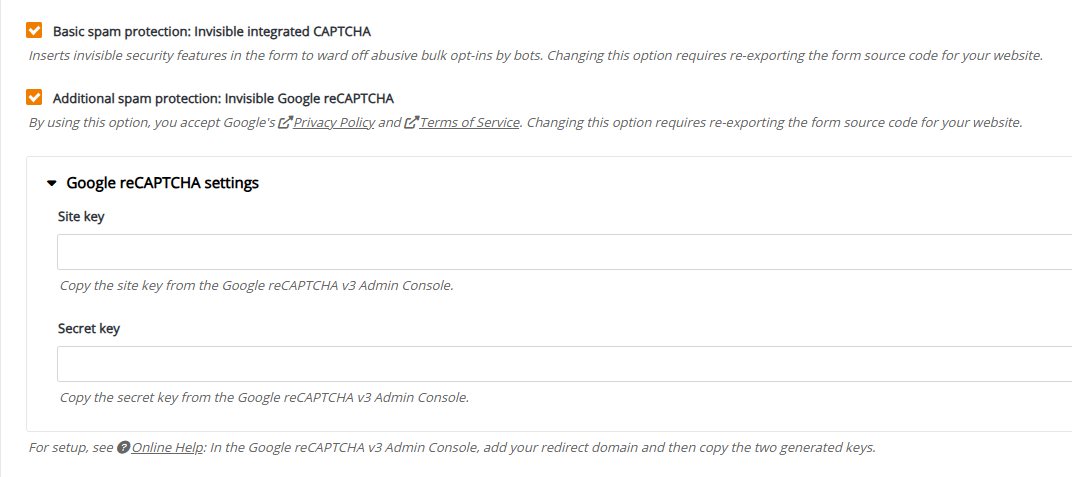Click the 'Google reCAPTCHA settings' heading
This screenshot has width=1072, height=477.
(162, 183)
